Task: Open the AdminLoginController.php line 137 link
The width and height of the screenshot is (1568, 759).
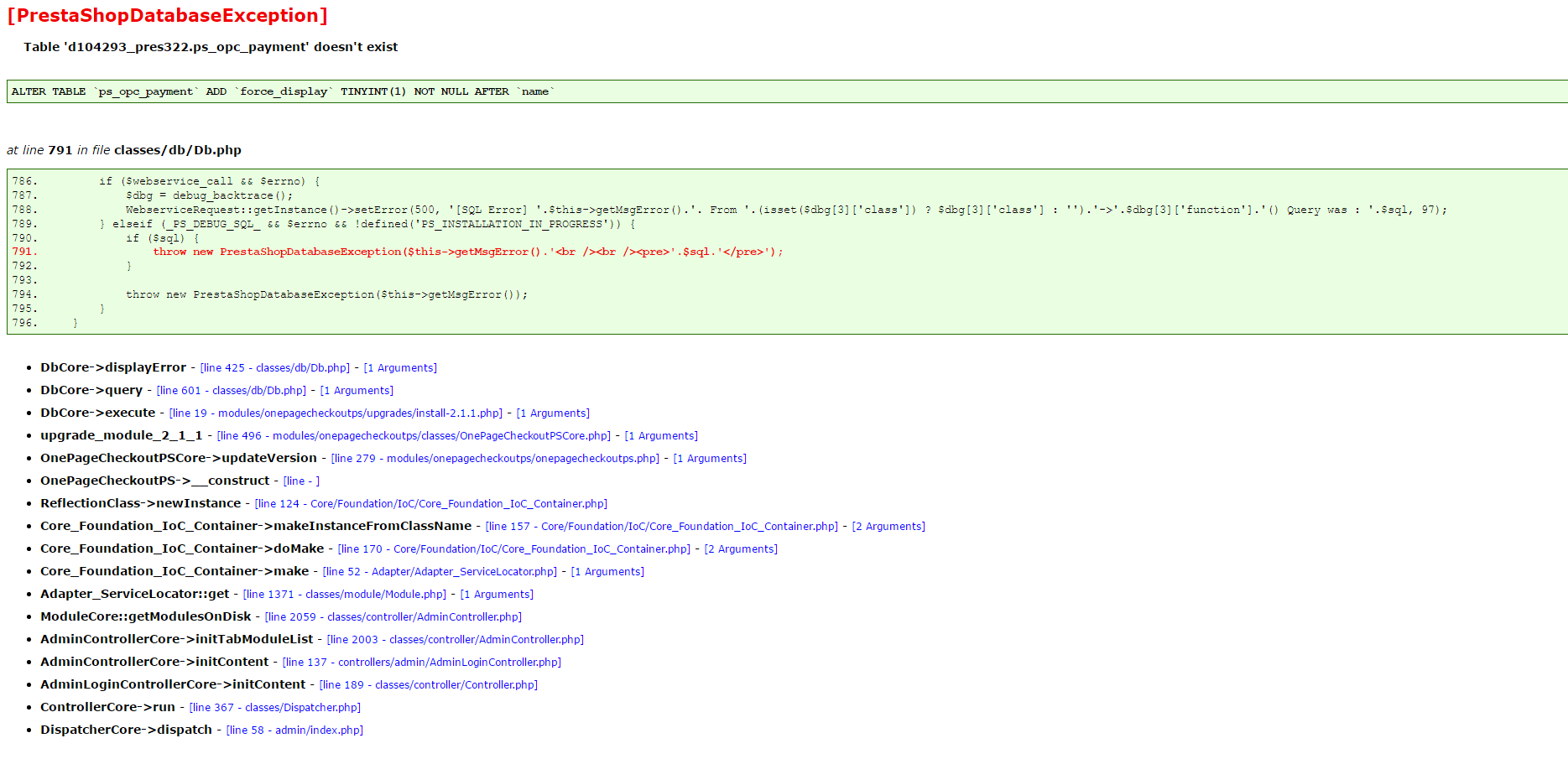Action: [x=422, y=663]
